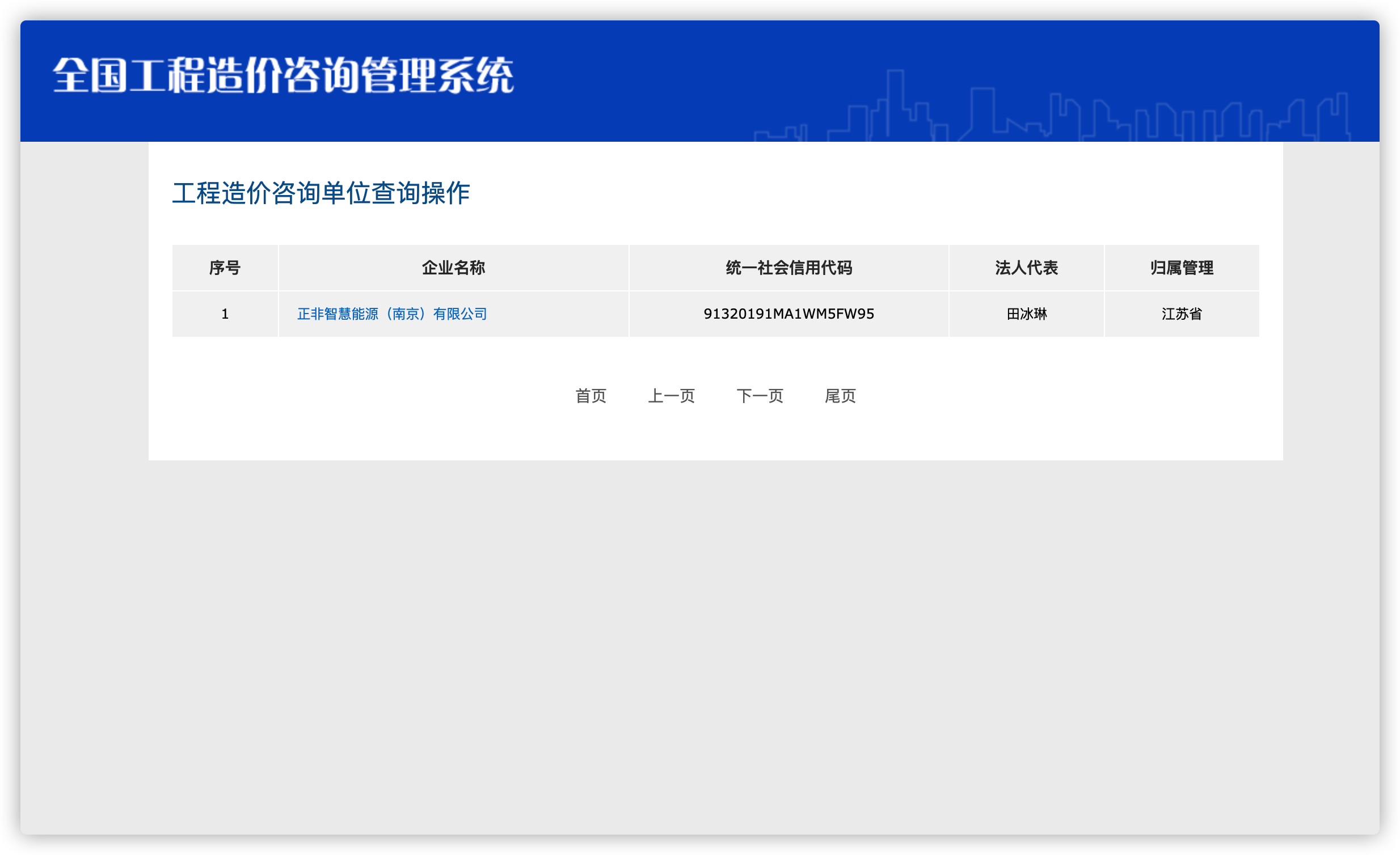
Task: Select the 序号 column header
Action: (225, 268)
